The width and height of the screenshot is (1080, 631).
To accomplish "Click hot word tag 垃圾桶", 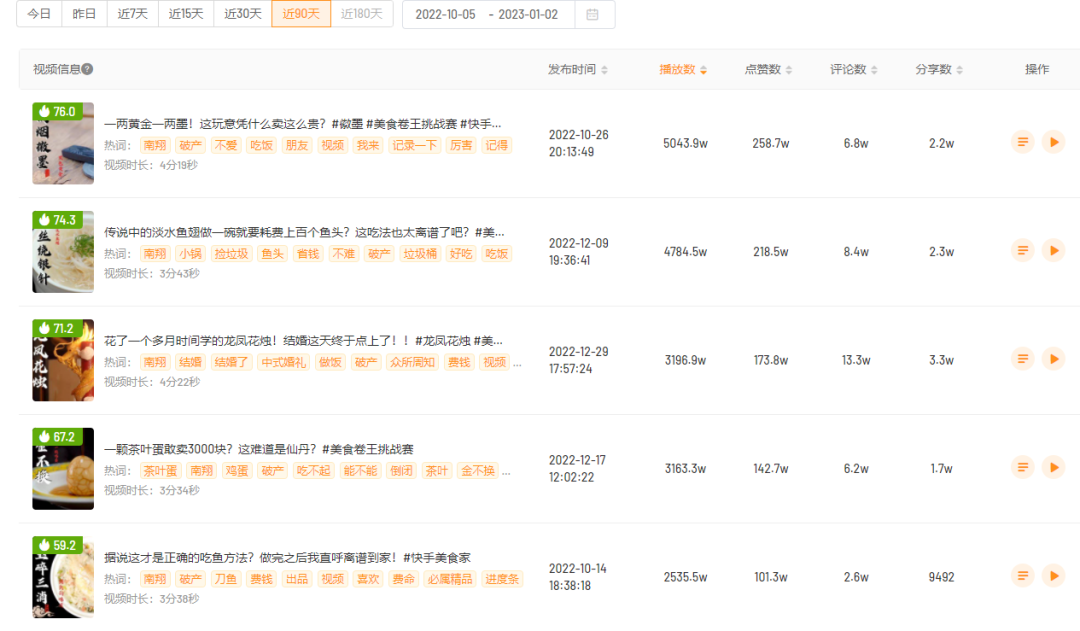I will (419, 254).
